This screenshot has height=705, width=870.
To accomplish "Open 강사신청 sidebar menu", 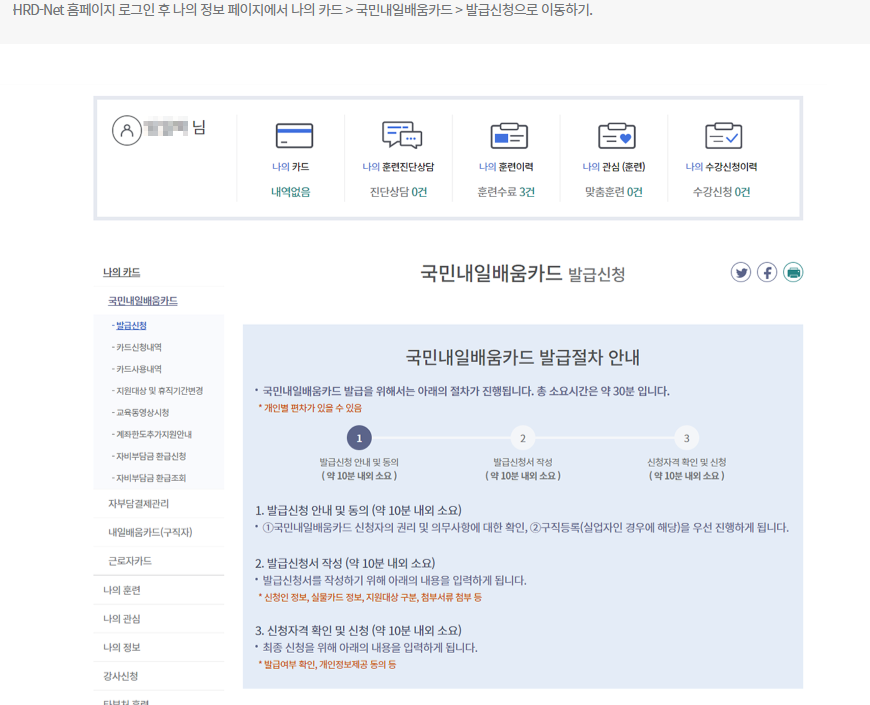I will (120, 676).
